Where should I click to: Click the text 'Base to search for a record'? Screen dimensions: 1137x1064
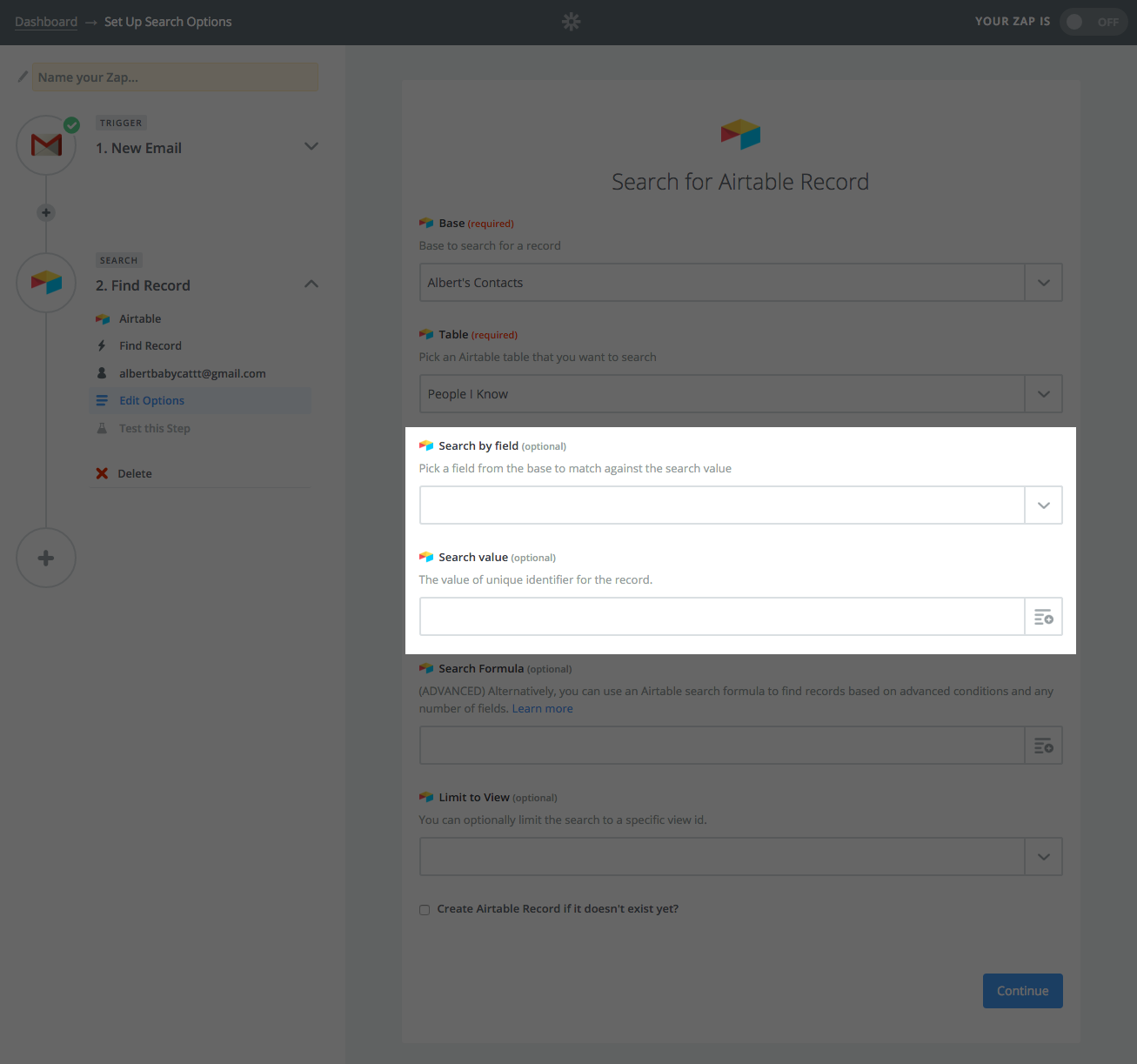490,246
